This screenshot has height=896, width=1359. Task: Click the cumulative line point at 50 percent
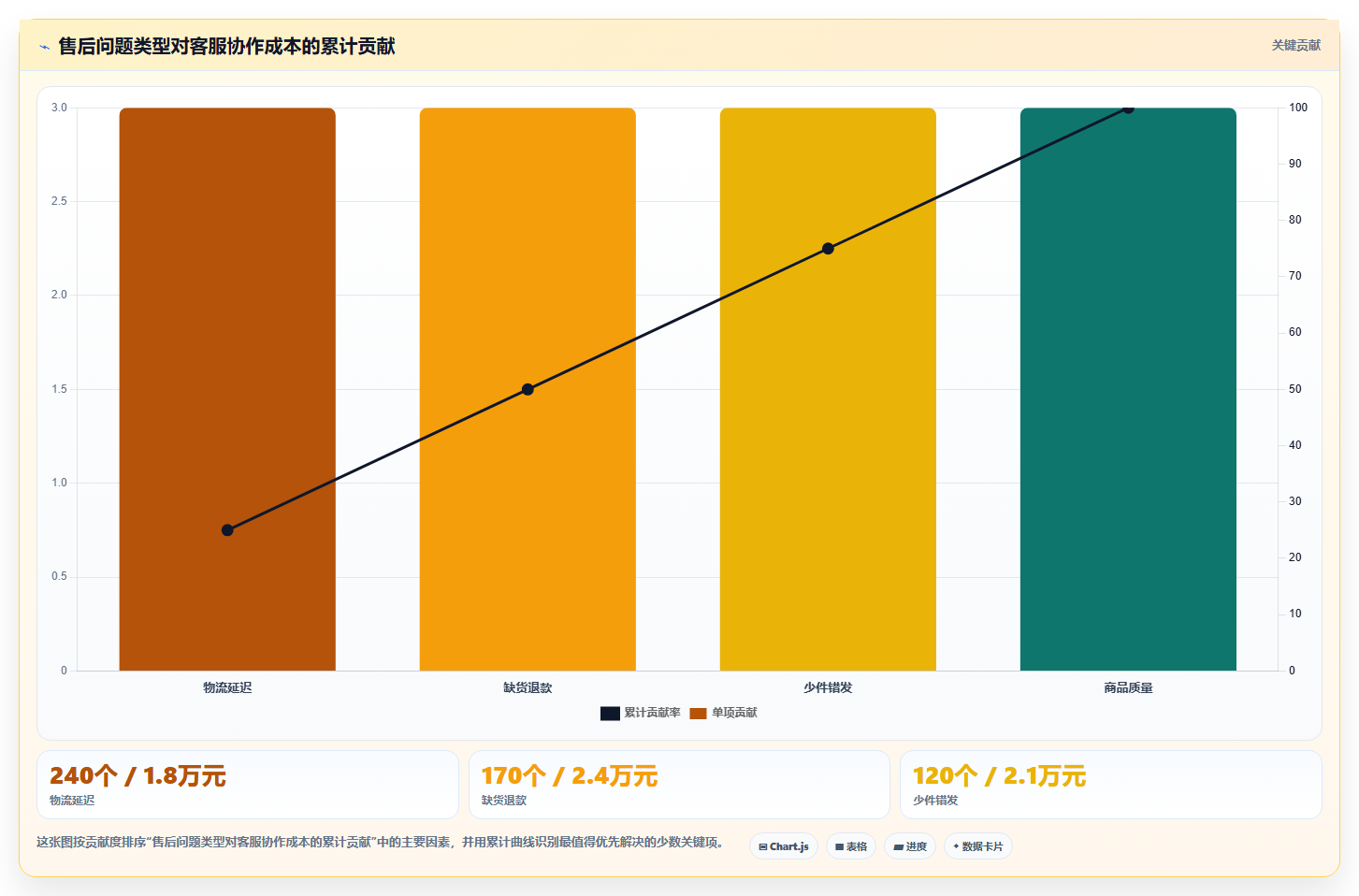528,389
